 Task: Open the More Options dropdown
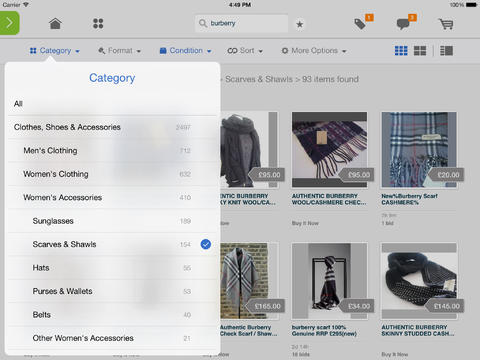pyautogui.click(x=314, y=51)
